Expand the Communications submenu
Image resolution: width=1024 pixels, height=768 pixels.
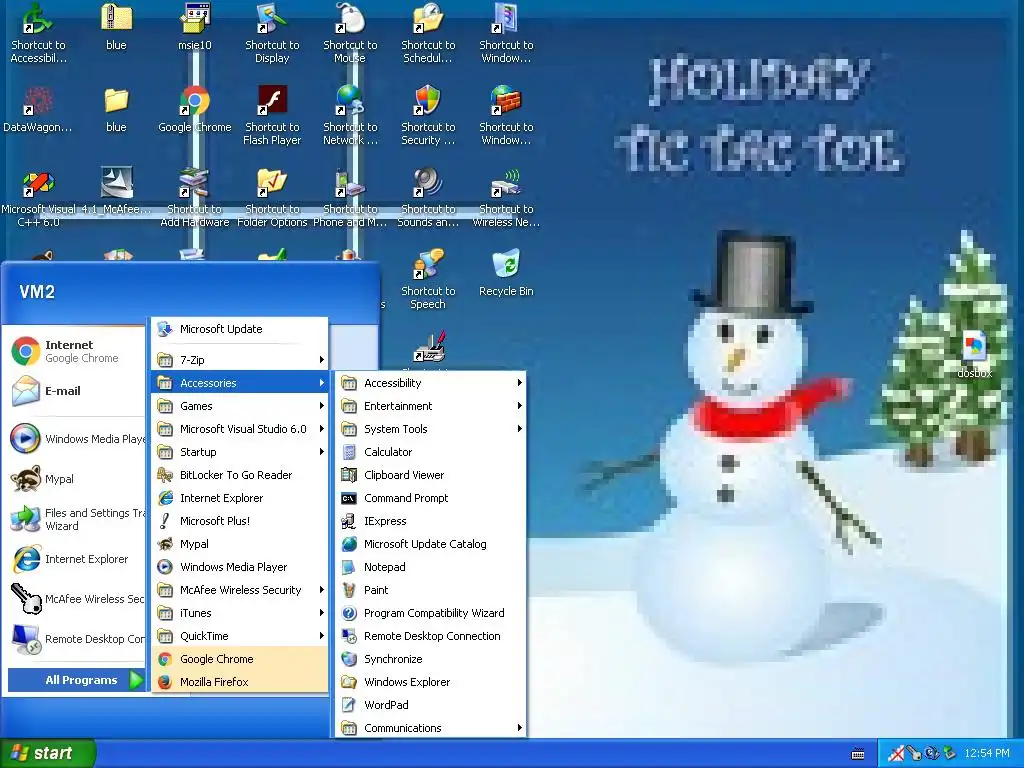tap(430, 728)
